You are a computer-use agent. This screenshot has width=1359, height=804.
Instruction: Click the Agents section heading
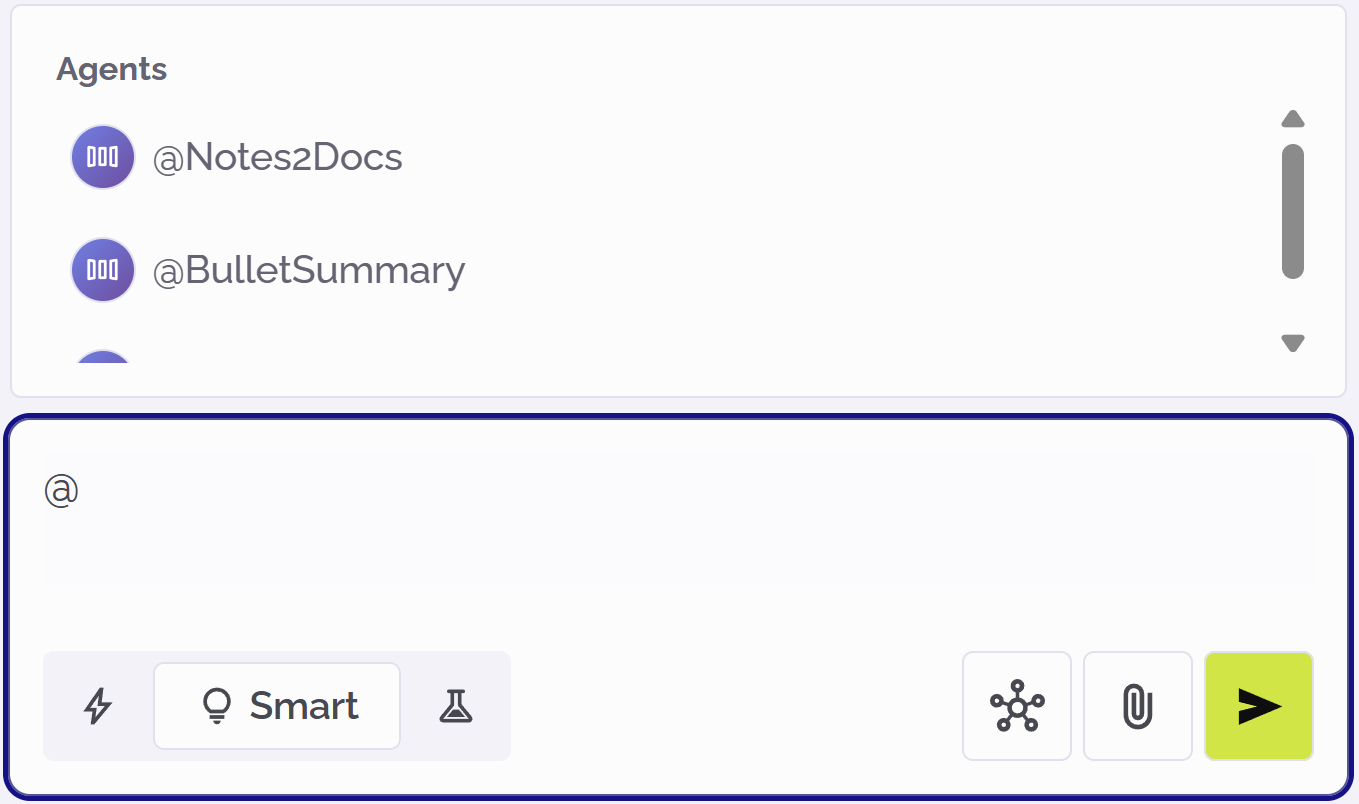click(x=111, y=69)
